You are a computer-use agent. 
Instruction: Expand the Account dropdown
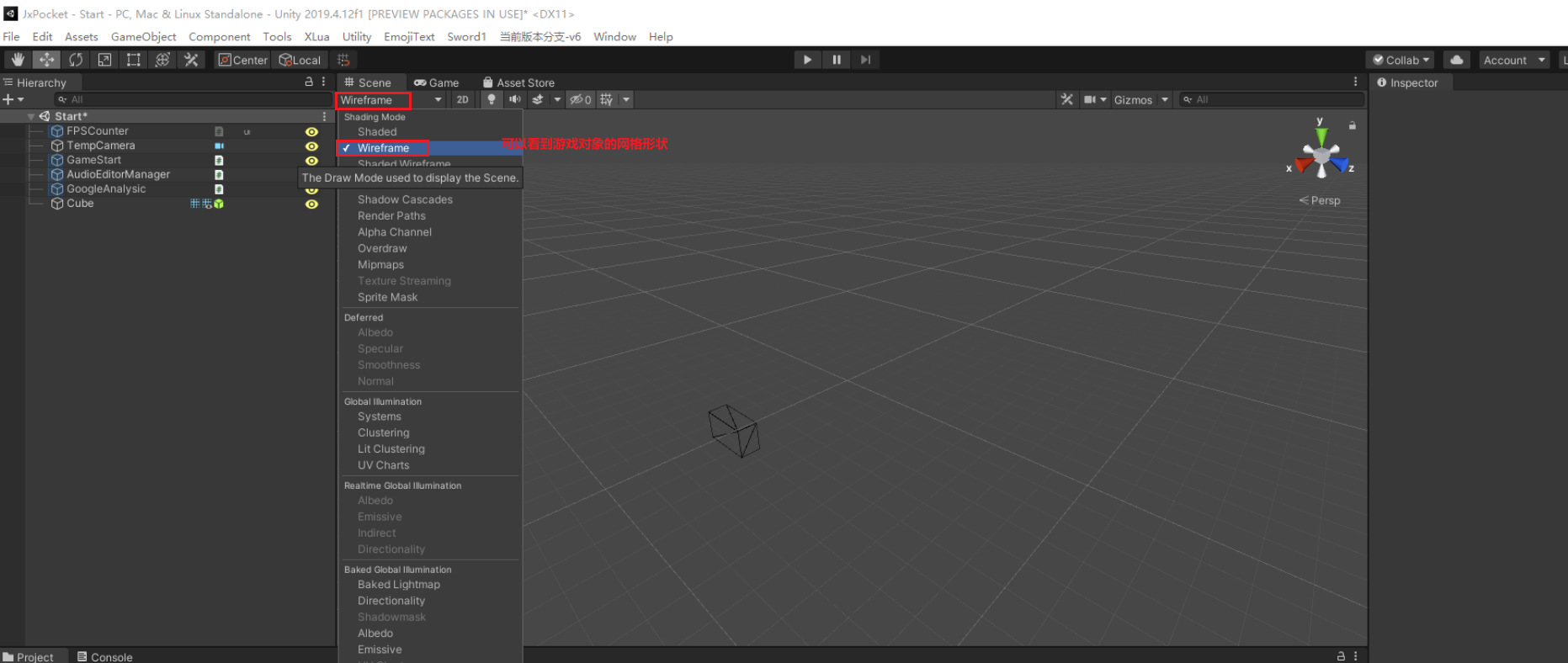click(x=1513, y=60)
